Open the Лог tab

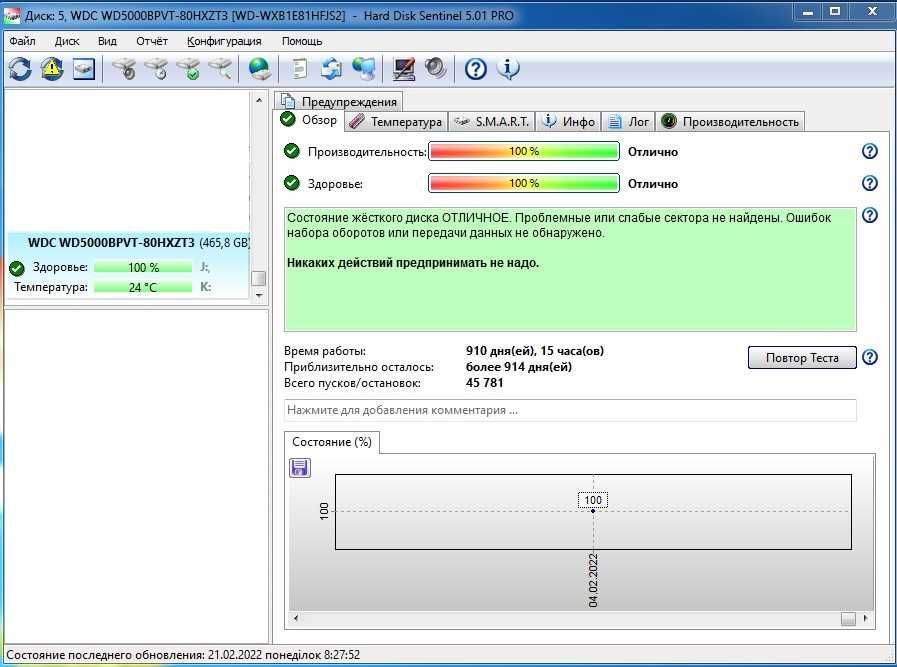(628, 122)
